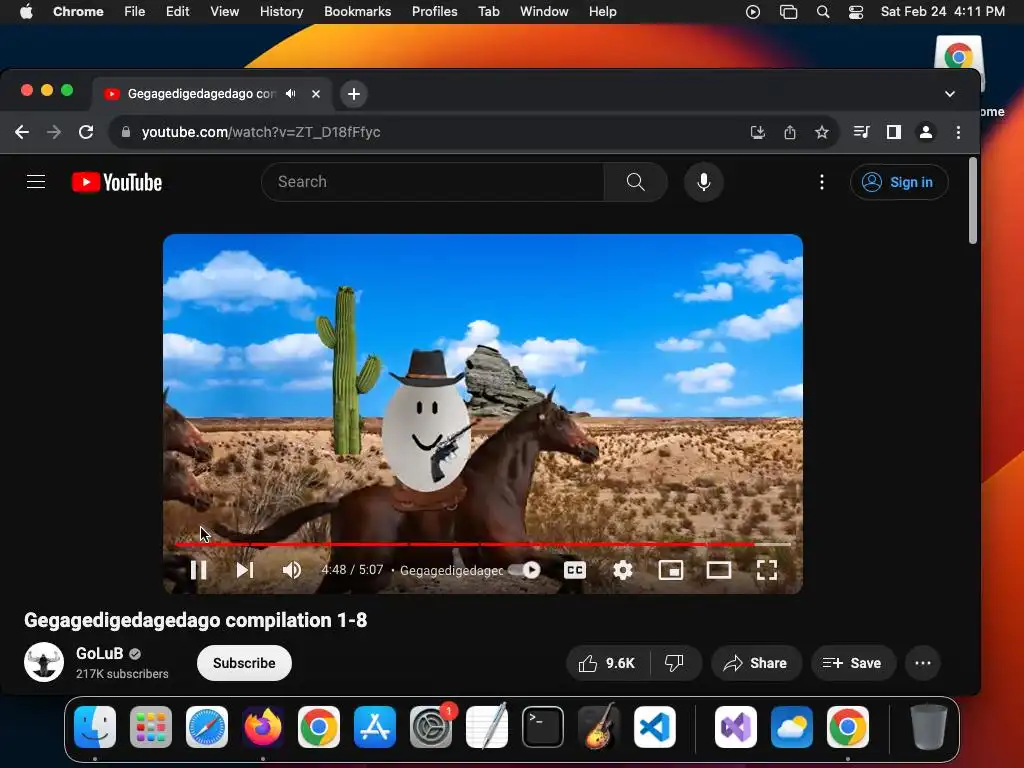This screenshot has width=1024, height=768.
Task: Share the video
Action: pyautogui.click(x=756, y=663)
